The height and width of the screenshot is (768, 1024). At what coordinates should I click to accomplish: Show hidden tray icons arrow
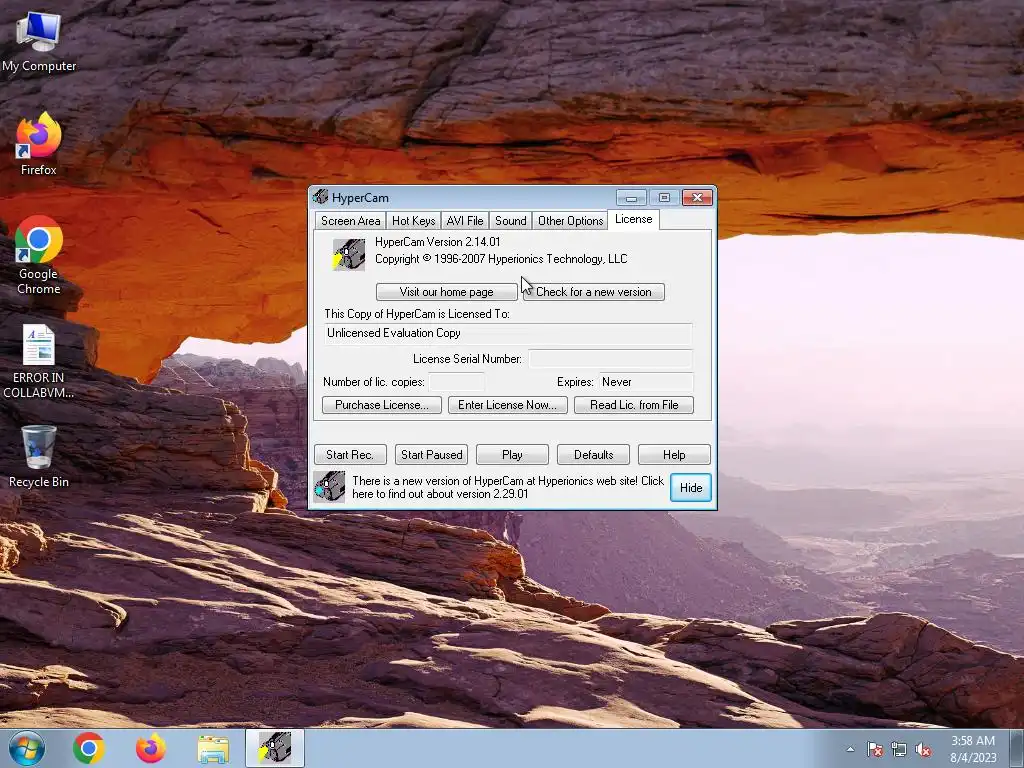pyautogui.click(x=850, y=749)
